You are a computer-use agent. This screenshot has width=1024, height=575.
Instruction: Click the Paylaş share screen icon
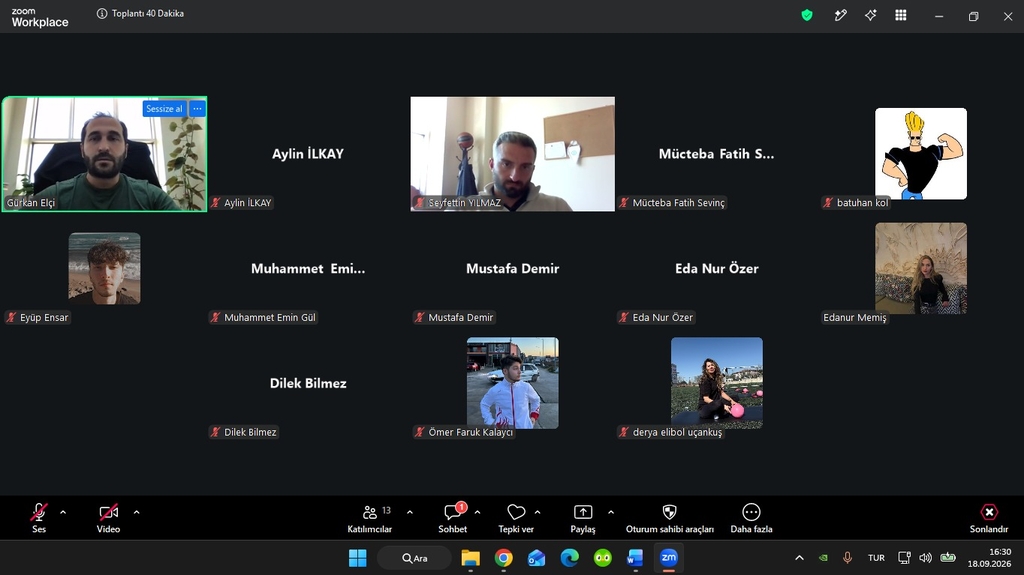[583, 512]
